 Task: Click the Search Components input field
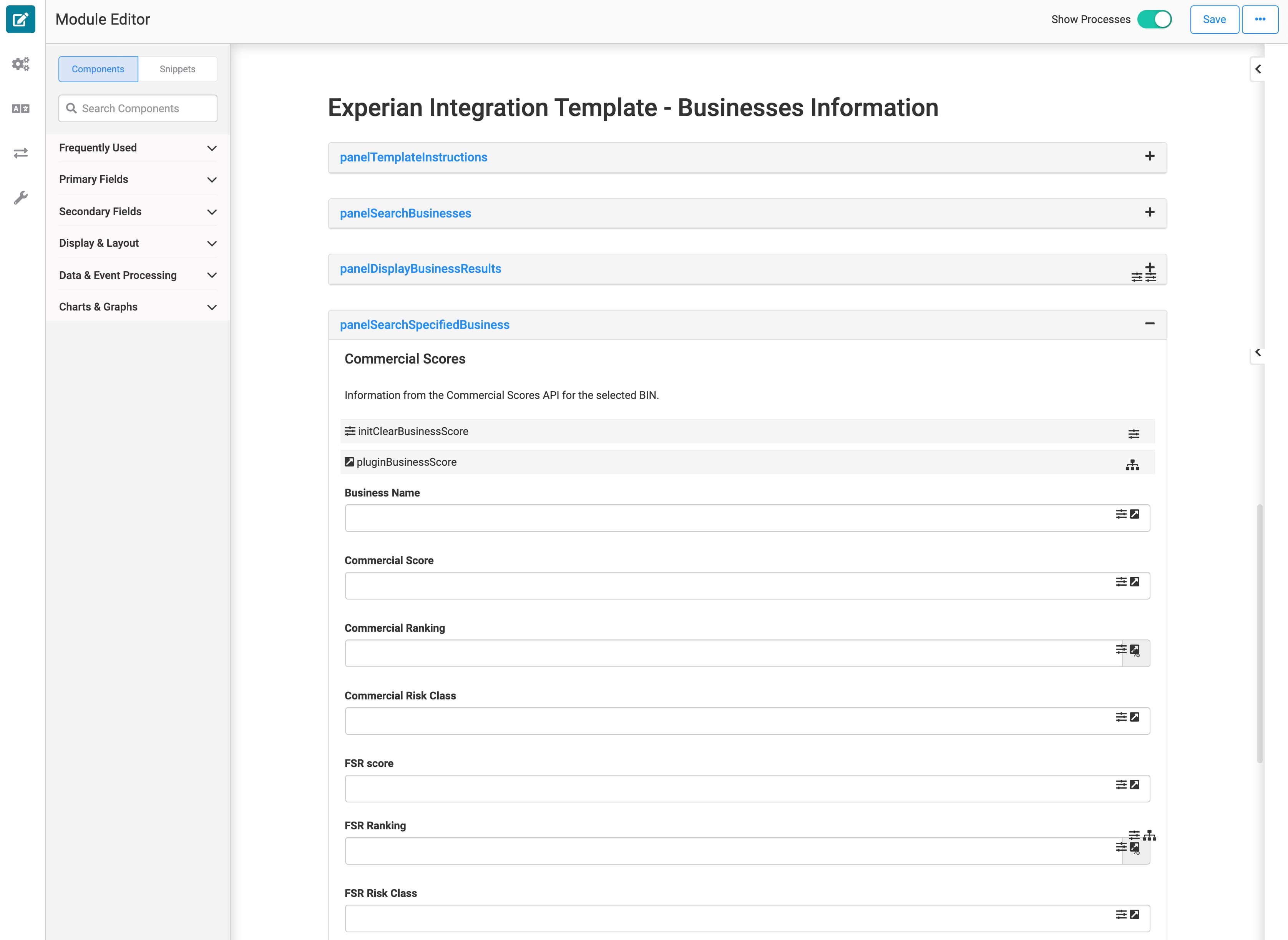(138, 108)
